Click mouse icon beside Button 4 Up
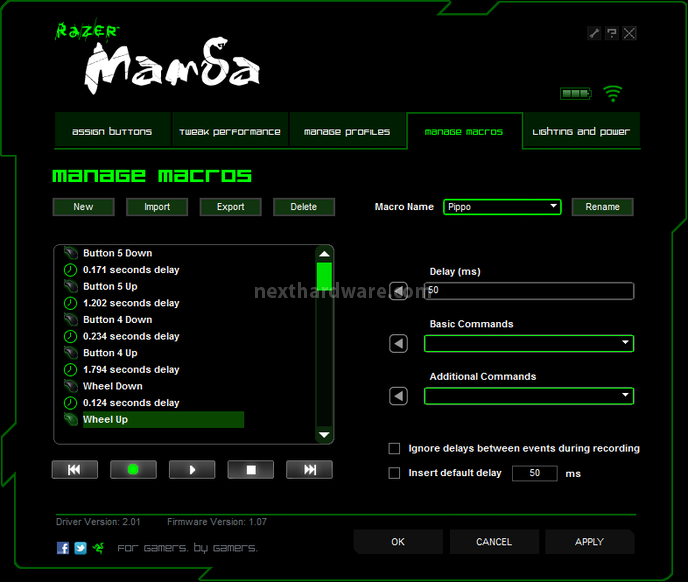 click(x=71, y=353)
